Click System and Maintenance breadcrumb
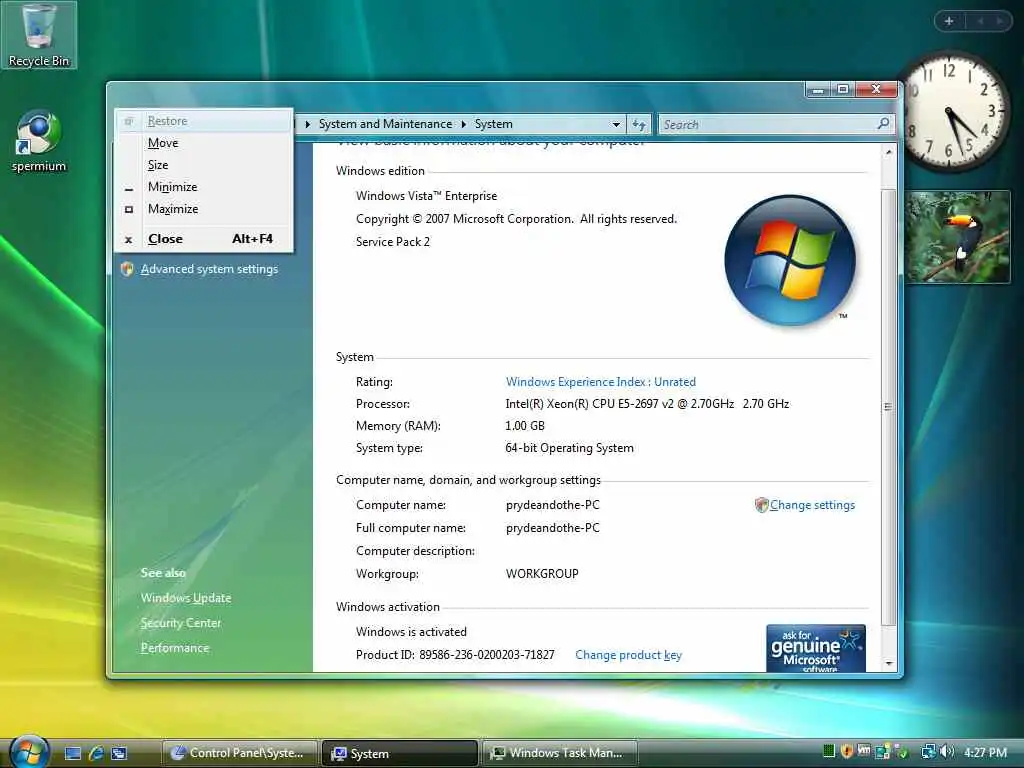 click(x=385, y=124)
